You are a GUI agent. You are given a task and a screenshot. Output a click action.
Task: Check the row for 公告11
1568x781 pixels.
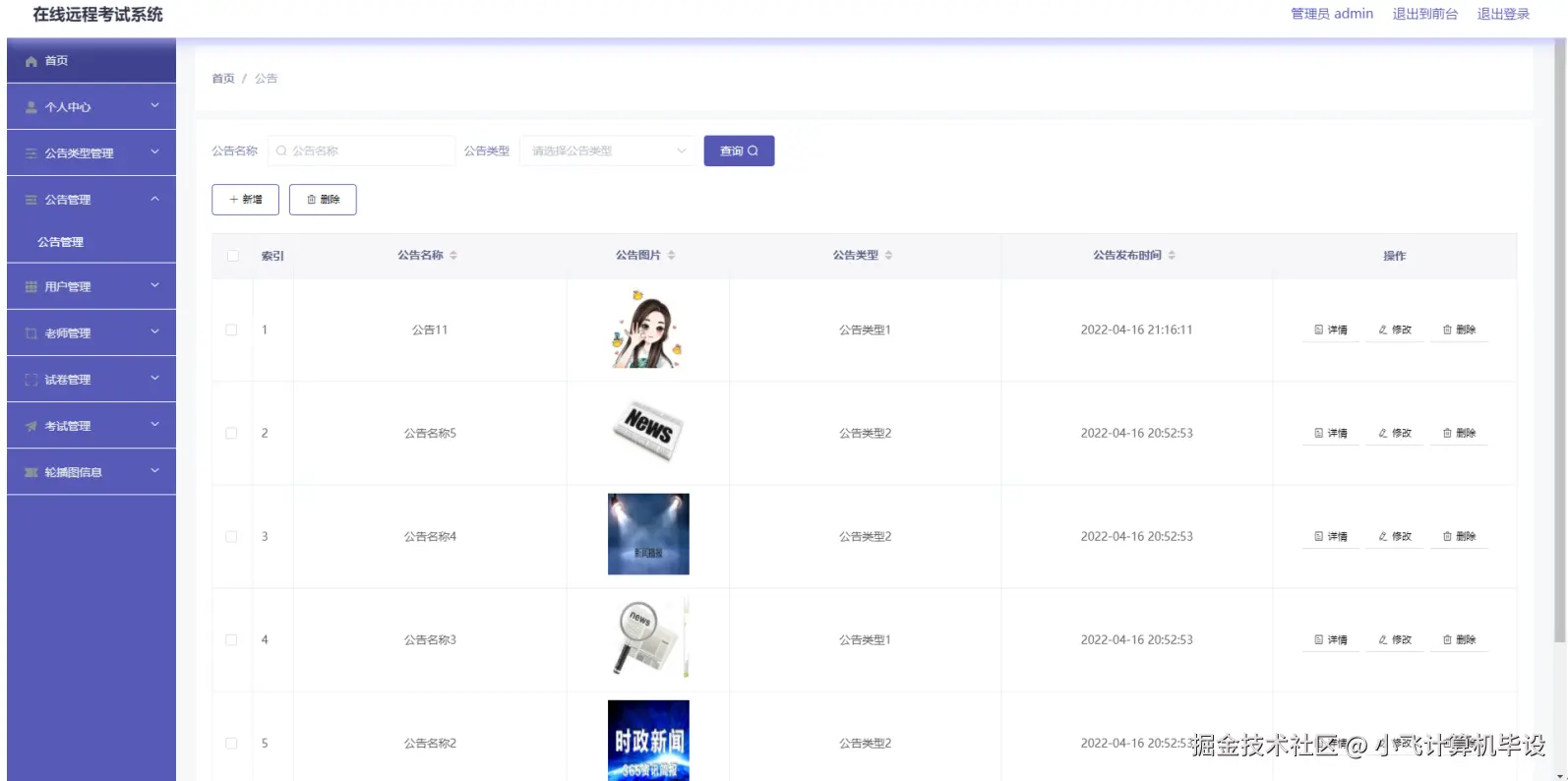231,330
